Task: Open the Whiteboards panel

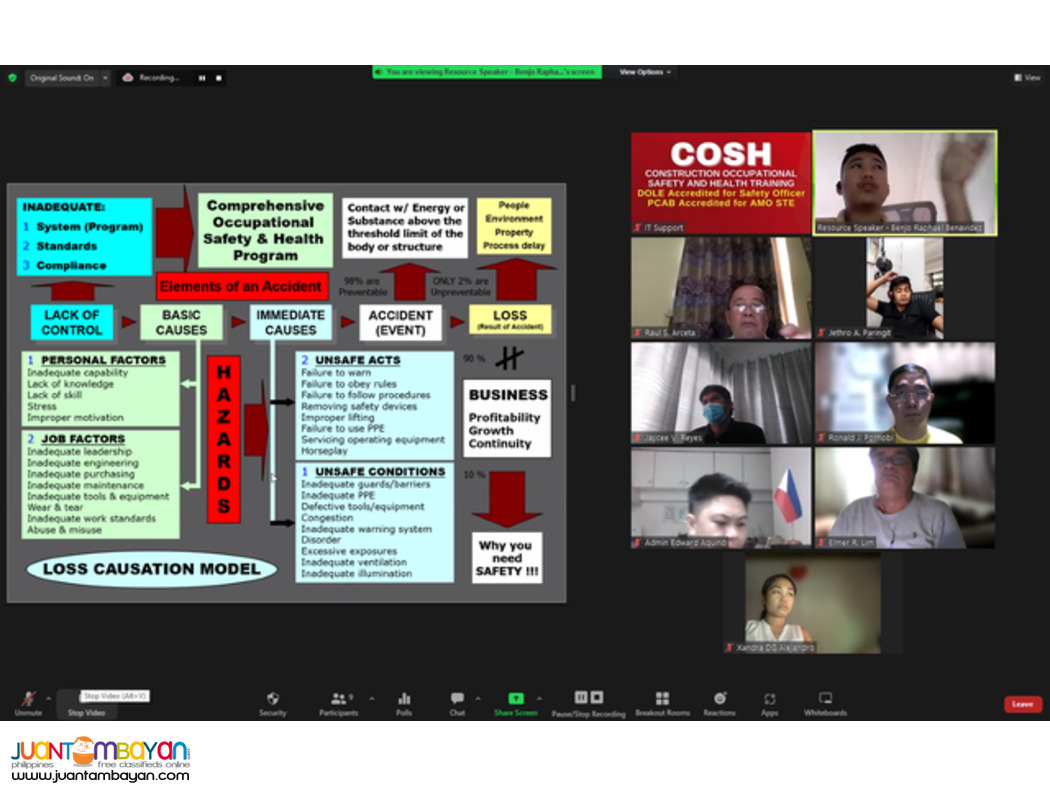Action: (x=823, y=700)
